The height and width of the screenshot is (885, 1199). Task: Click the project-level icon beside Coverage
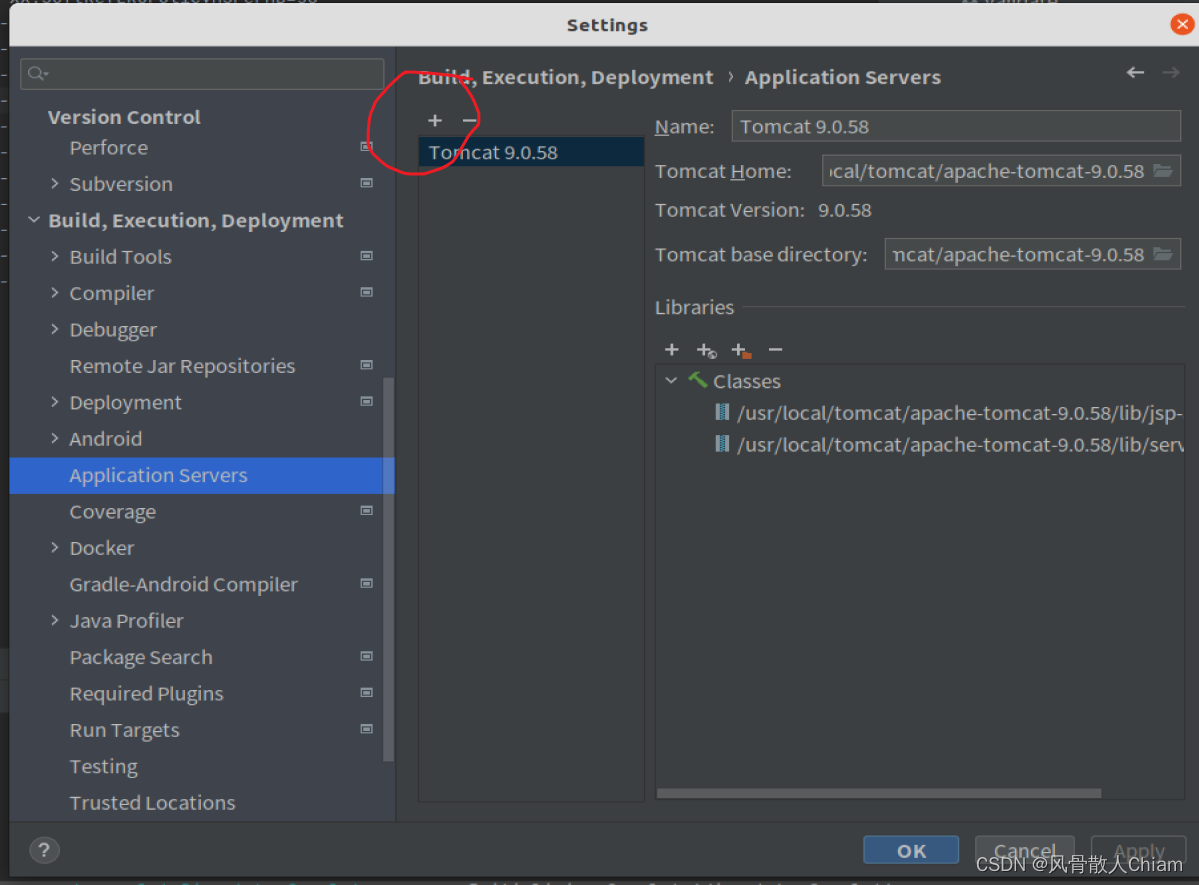(367, 510)
